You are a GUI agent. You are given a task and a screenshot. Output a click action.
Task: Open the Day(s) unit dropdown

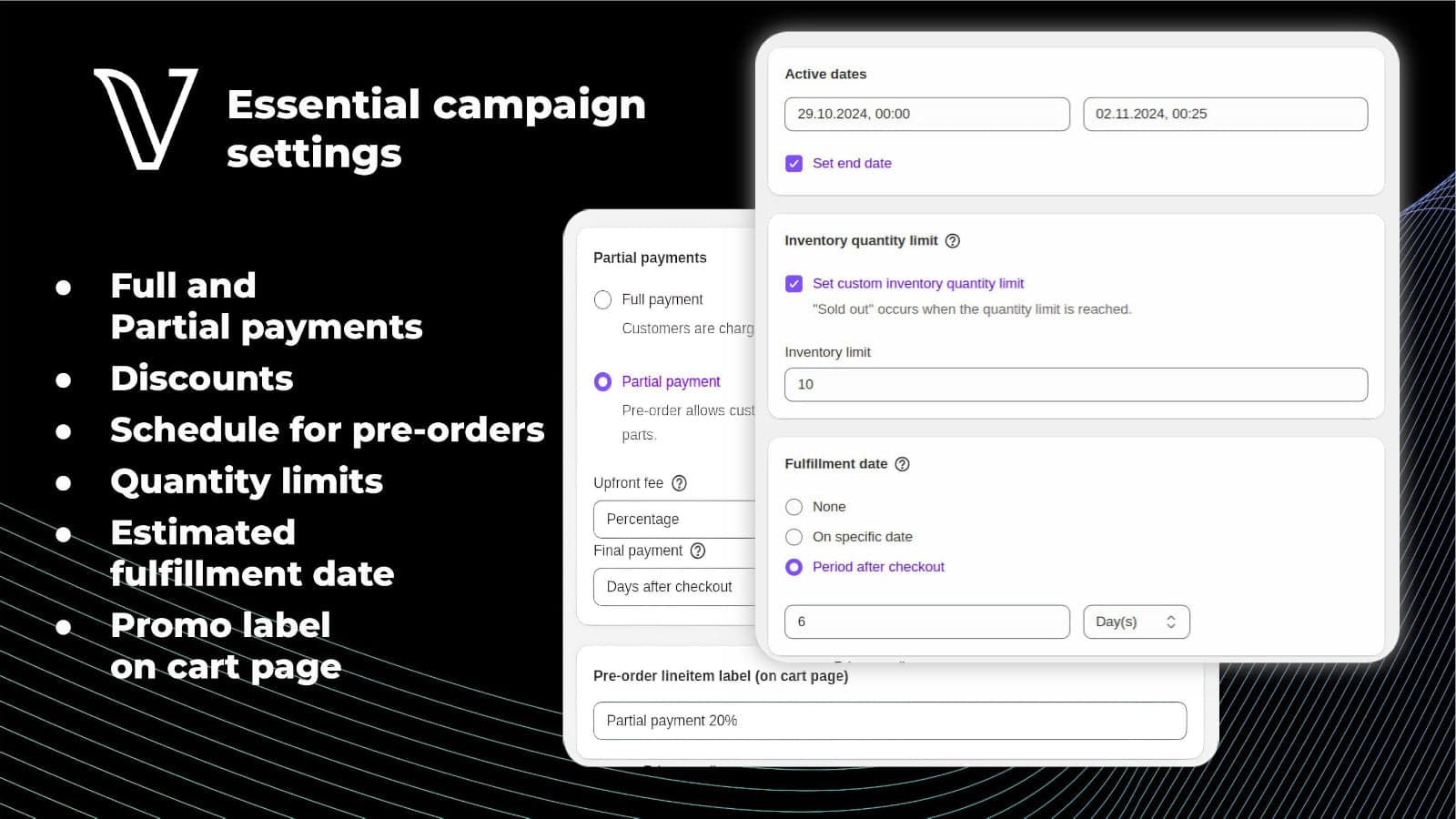[1136, 622]
